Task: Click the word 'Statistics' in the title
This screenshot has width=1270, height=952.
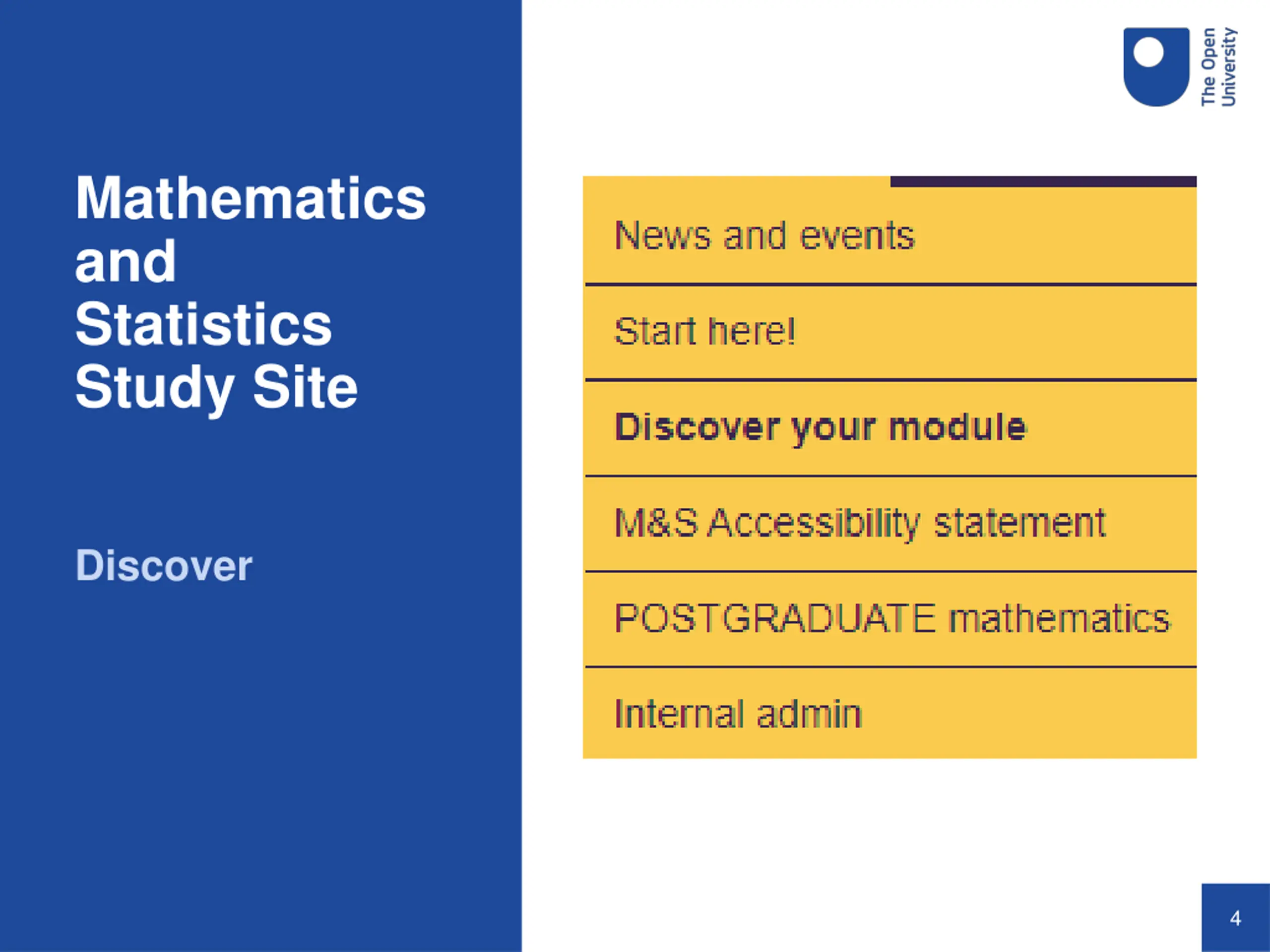Action: (203, 325)
